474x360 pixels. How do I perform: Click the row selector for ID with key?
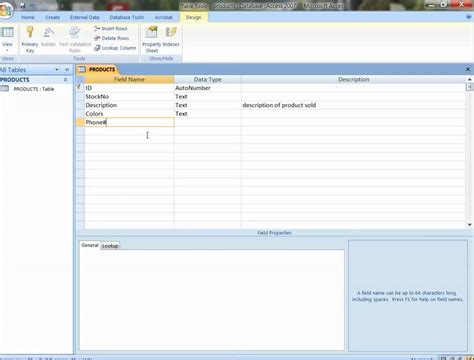click(x=80, y=88)
